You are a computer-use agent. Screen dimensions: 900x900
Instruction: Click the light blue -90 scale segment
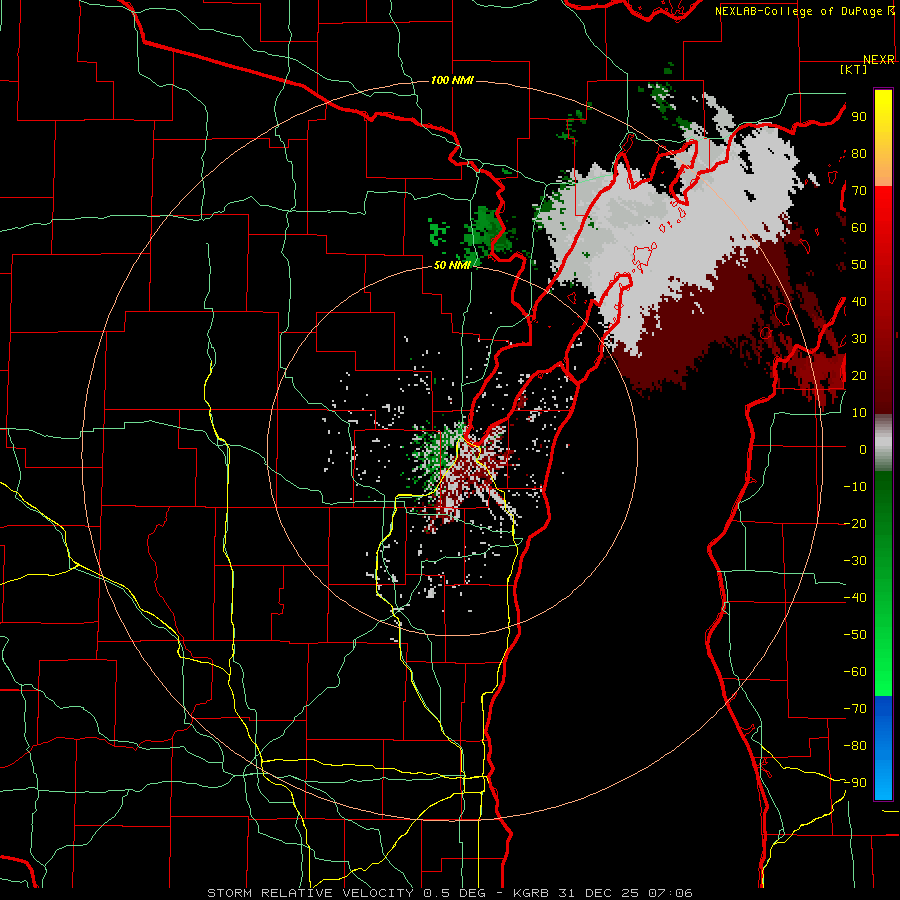click(883, 783)
